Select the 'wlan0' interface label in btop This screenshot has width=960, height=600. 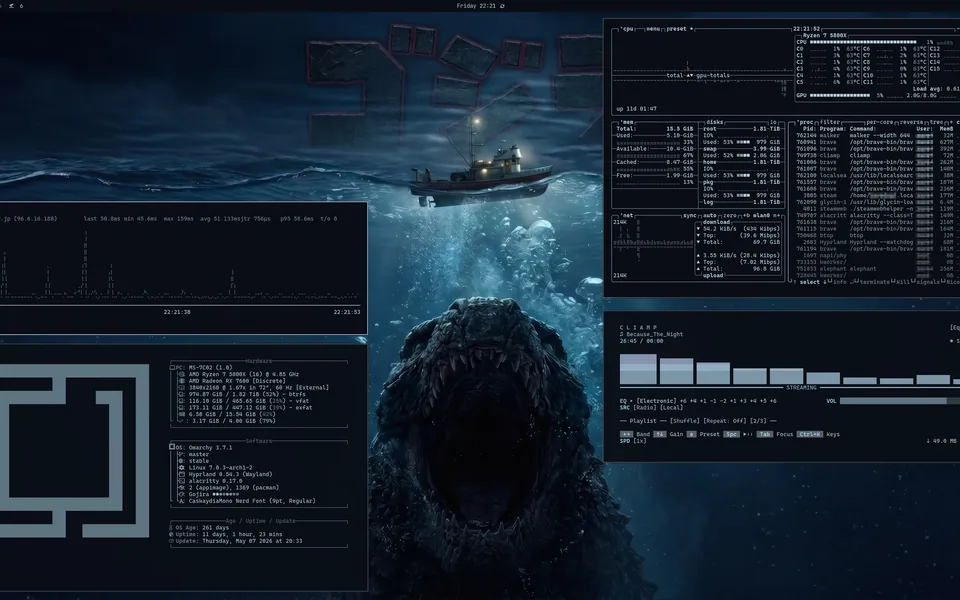760,216
